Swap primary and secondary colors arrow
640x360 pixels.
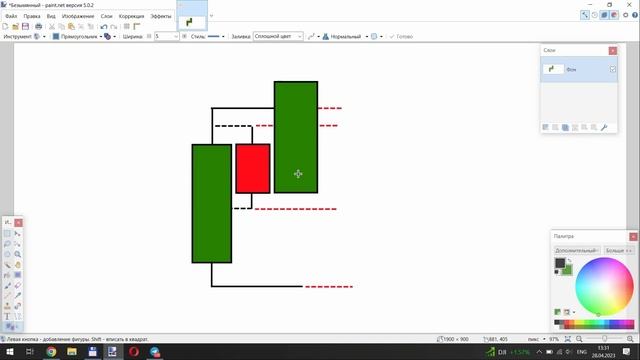point(570,260)
